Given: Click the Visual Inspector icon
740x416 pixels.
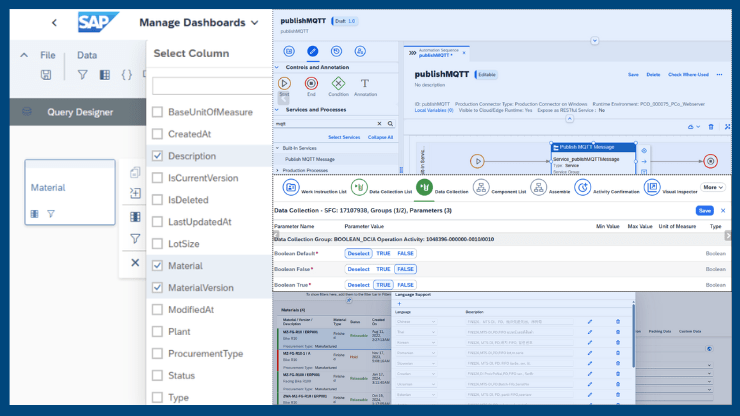Looking at the screenshot, I should 652,187.
